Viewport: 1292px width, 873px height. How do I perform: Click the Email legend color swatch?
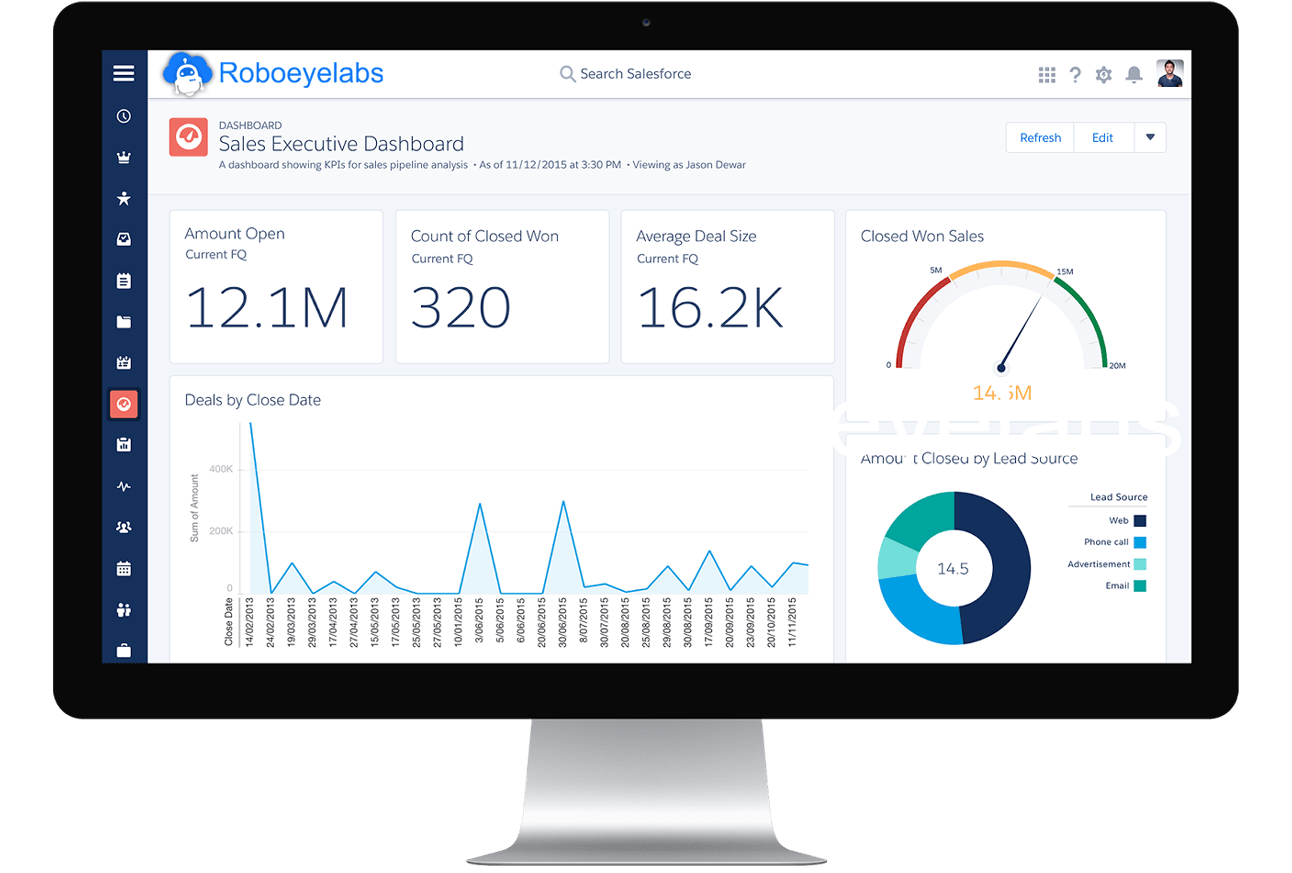click(x=1140, y=586)
